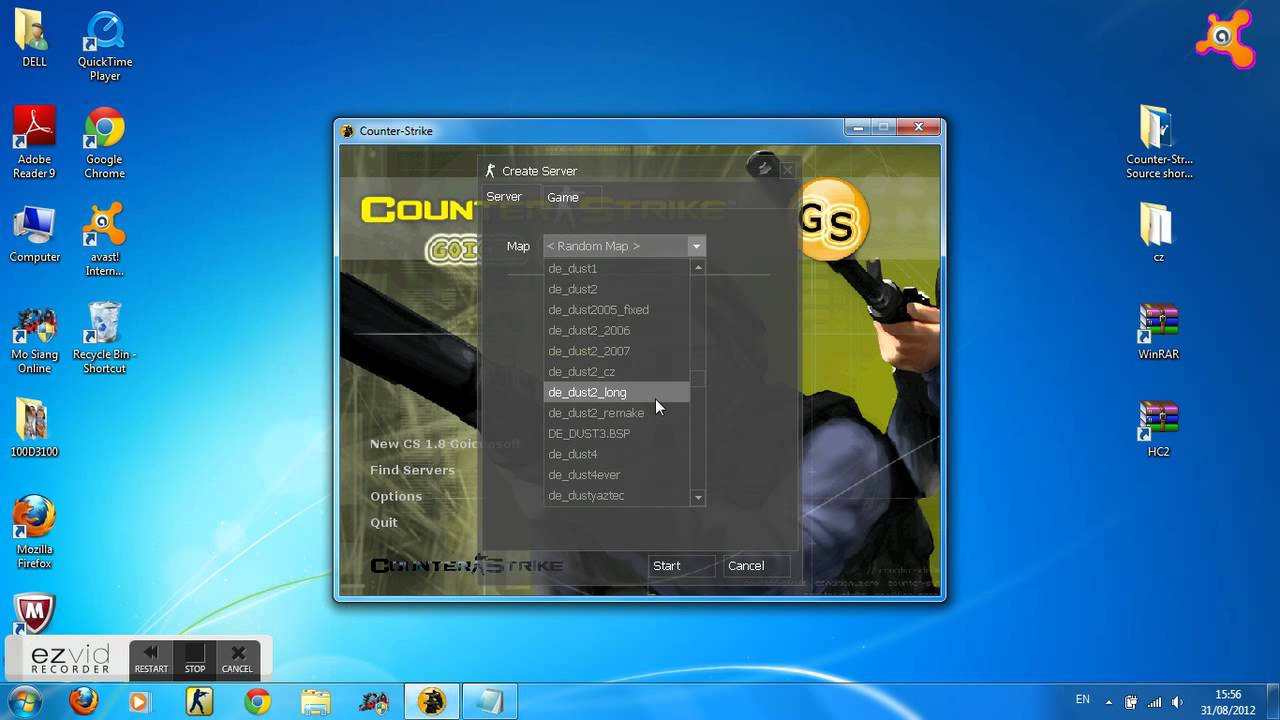Open Recycle Bin shortcut on desktop
Viewport: 1280px width, 720px height.
point(105,338)
